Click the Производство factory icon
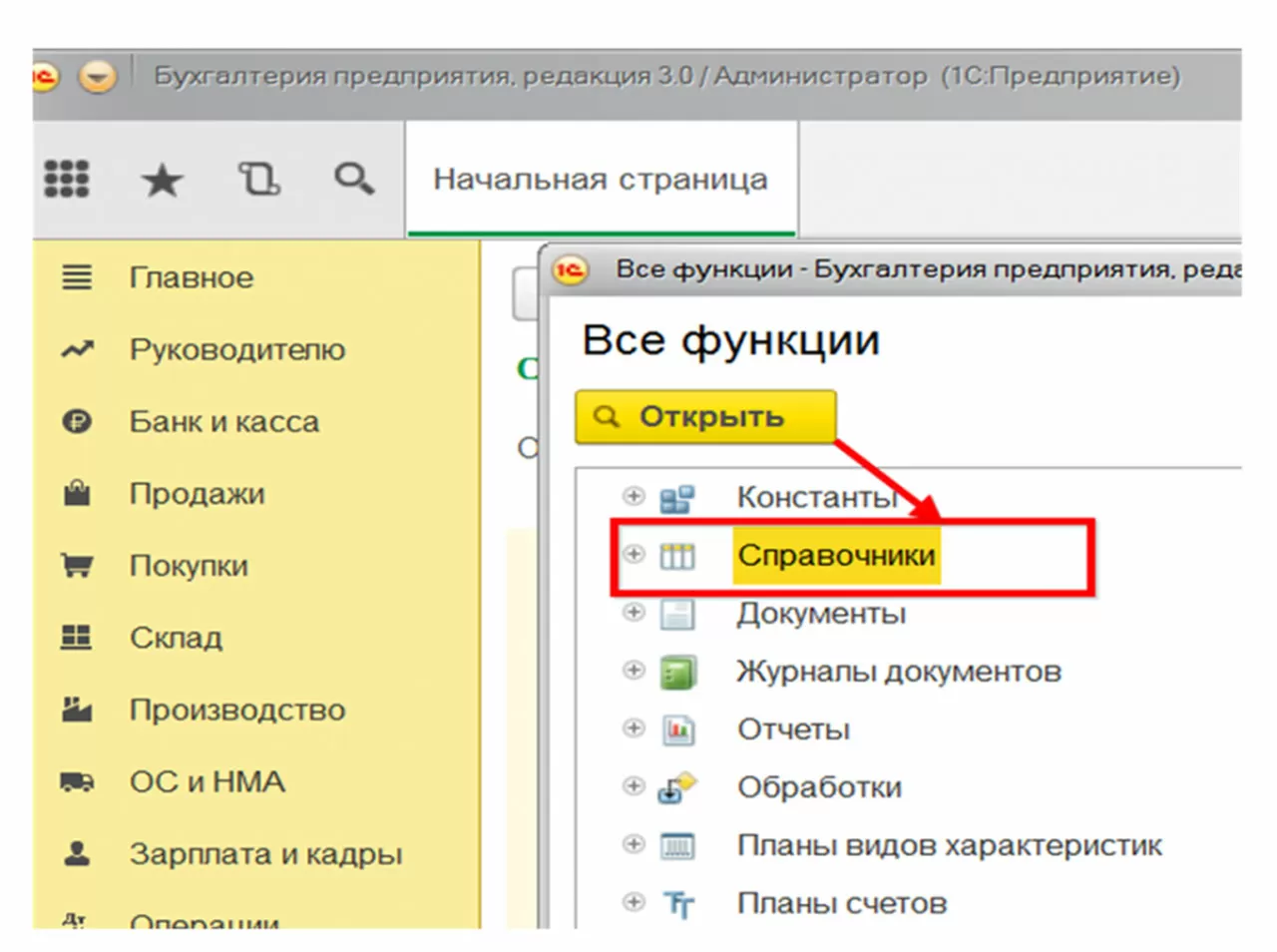Viewport: 1277px width, 952px height. [77, 709]
